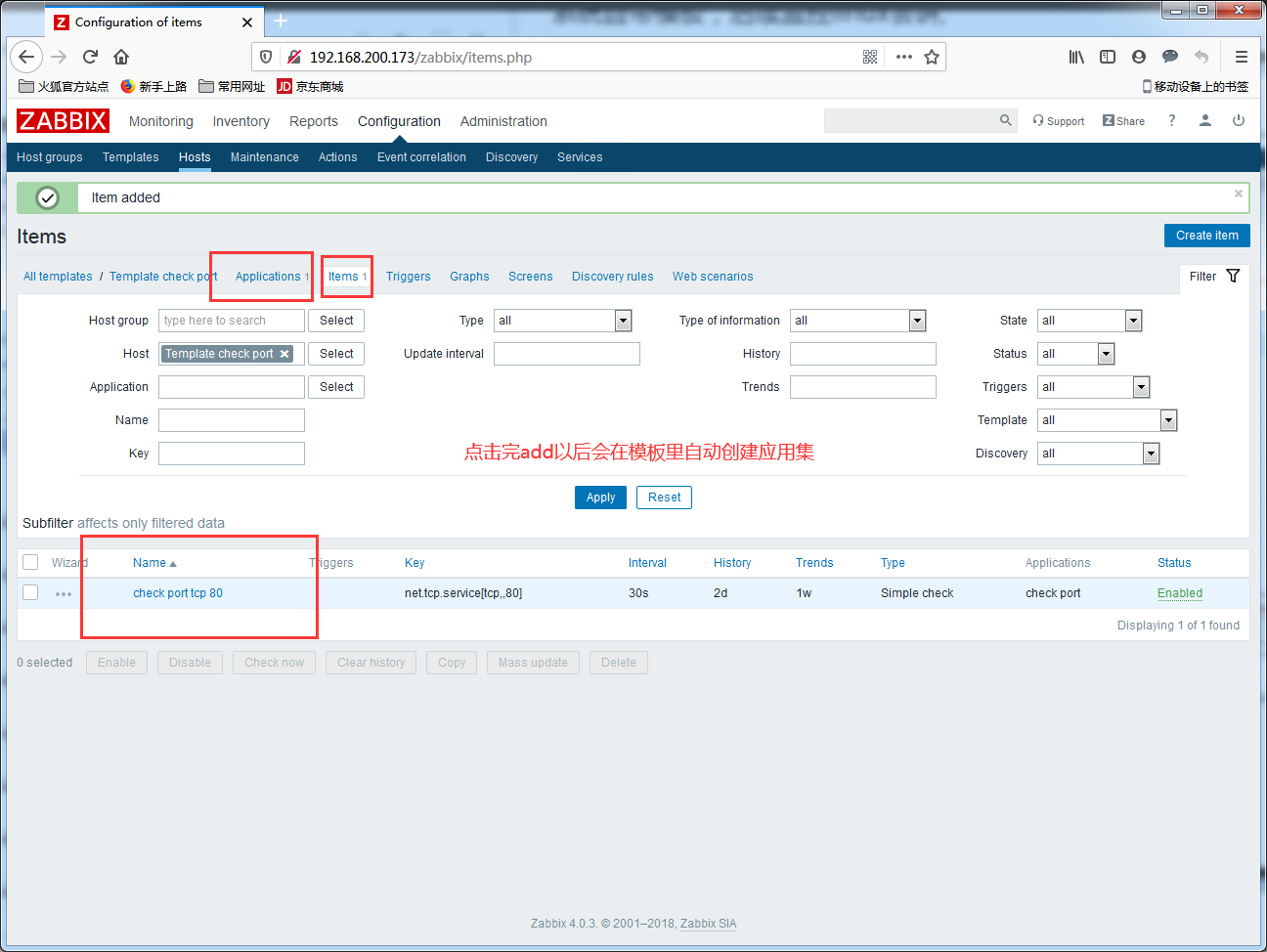Screen dimensions: 1267x952
Task: Open Status dropdown in filter
Action: coord(1076,354)
